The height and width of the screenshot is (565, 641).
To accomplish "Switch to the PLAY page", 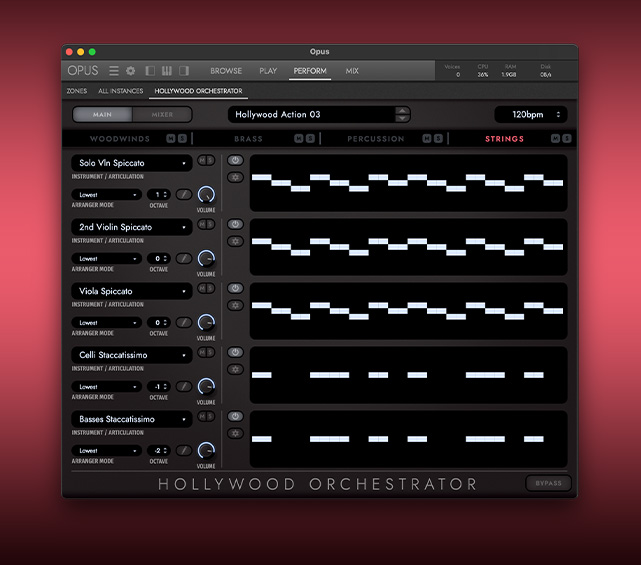I will 268,71.
